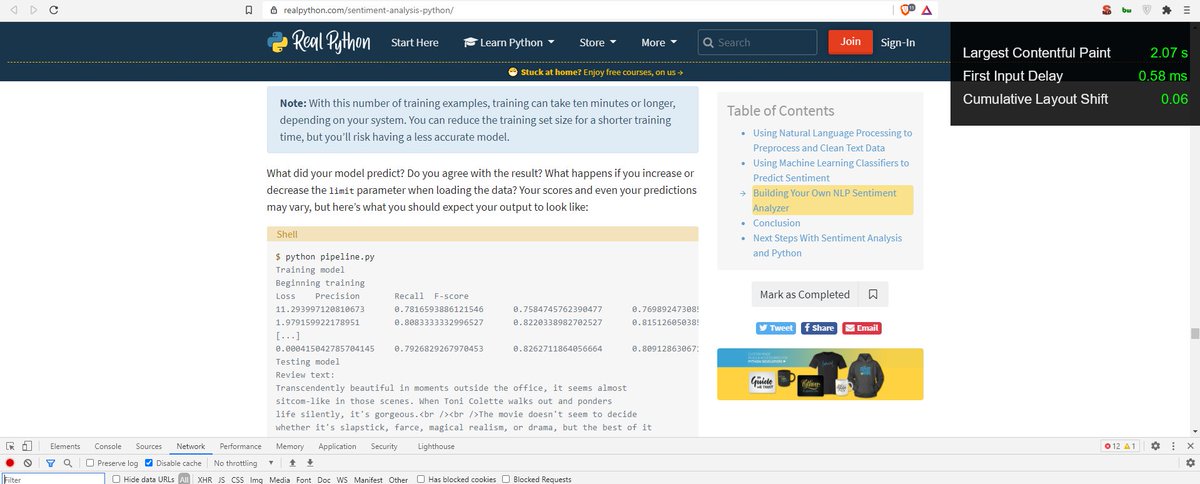
Task: Open the No throttling dropdown
Action: [243, 463]
